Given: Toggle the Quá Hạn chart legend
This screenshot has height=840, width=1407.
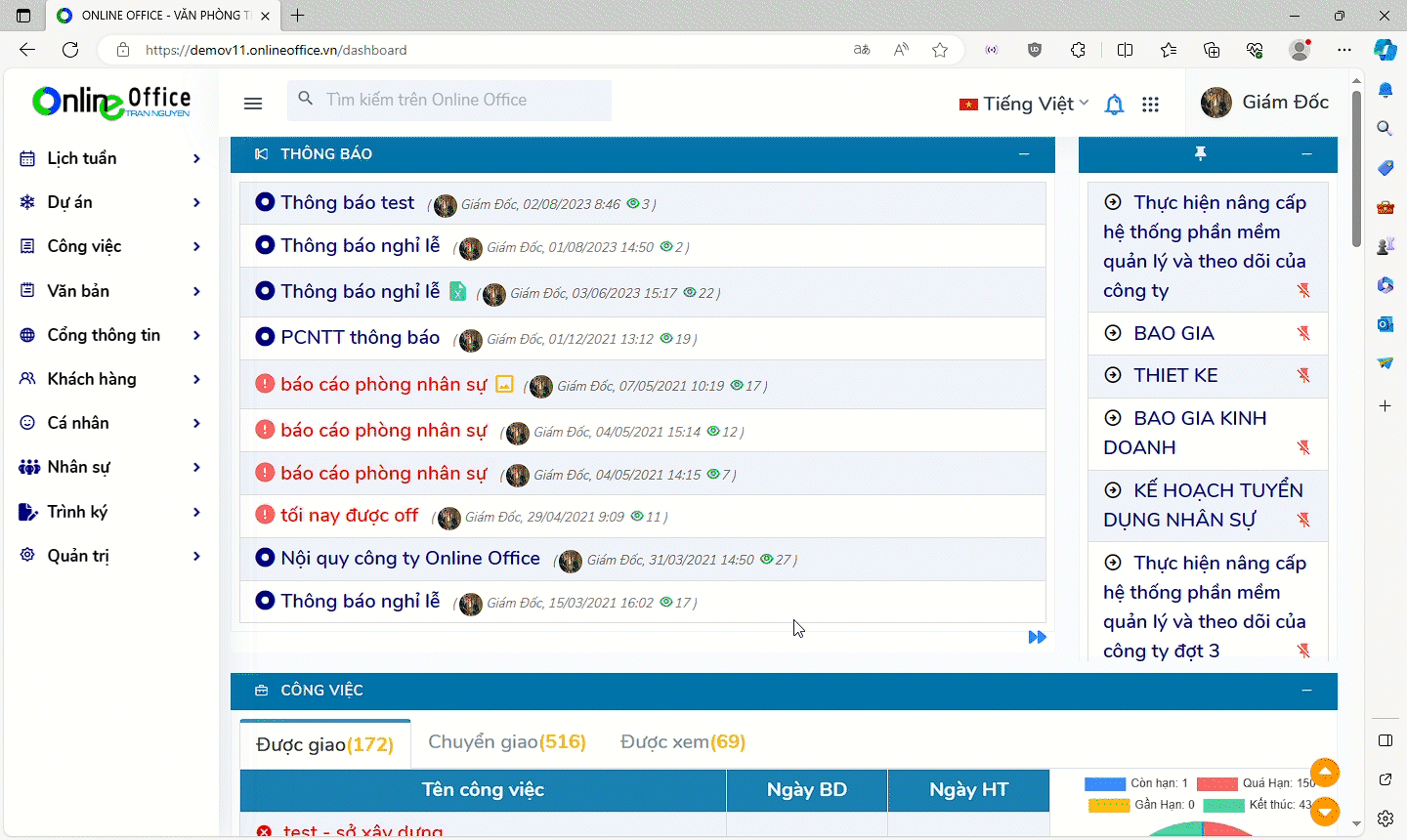Looking at the screenshot, I should click(x=1217, y=783).
